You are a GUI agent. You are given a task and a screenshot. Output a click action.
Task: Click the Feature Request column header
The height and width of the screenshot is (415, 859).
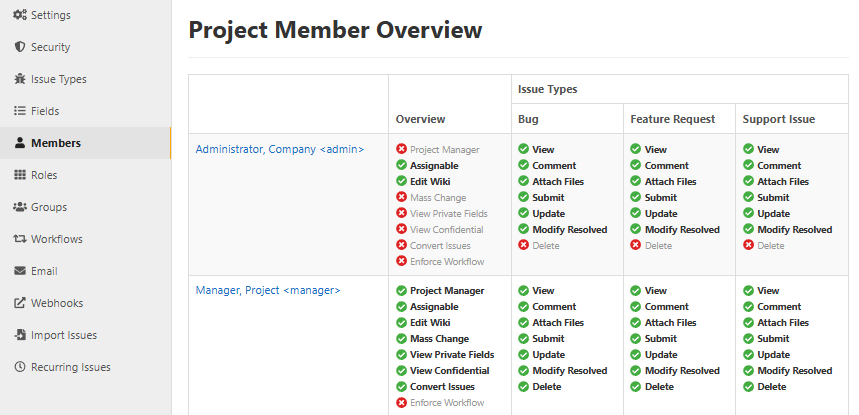point(673,119)
